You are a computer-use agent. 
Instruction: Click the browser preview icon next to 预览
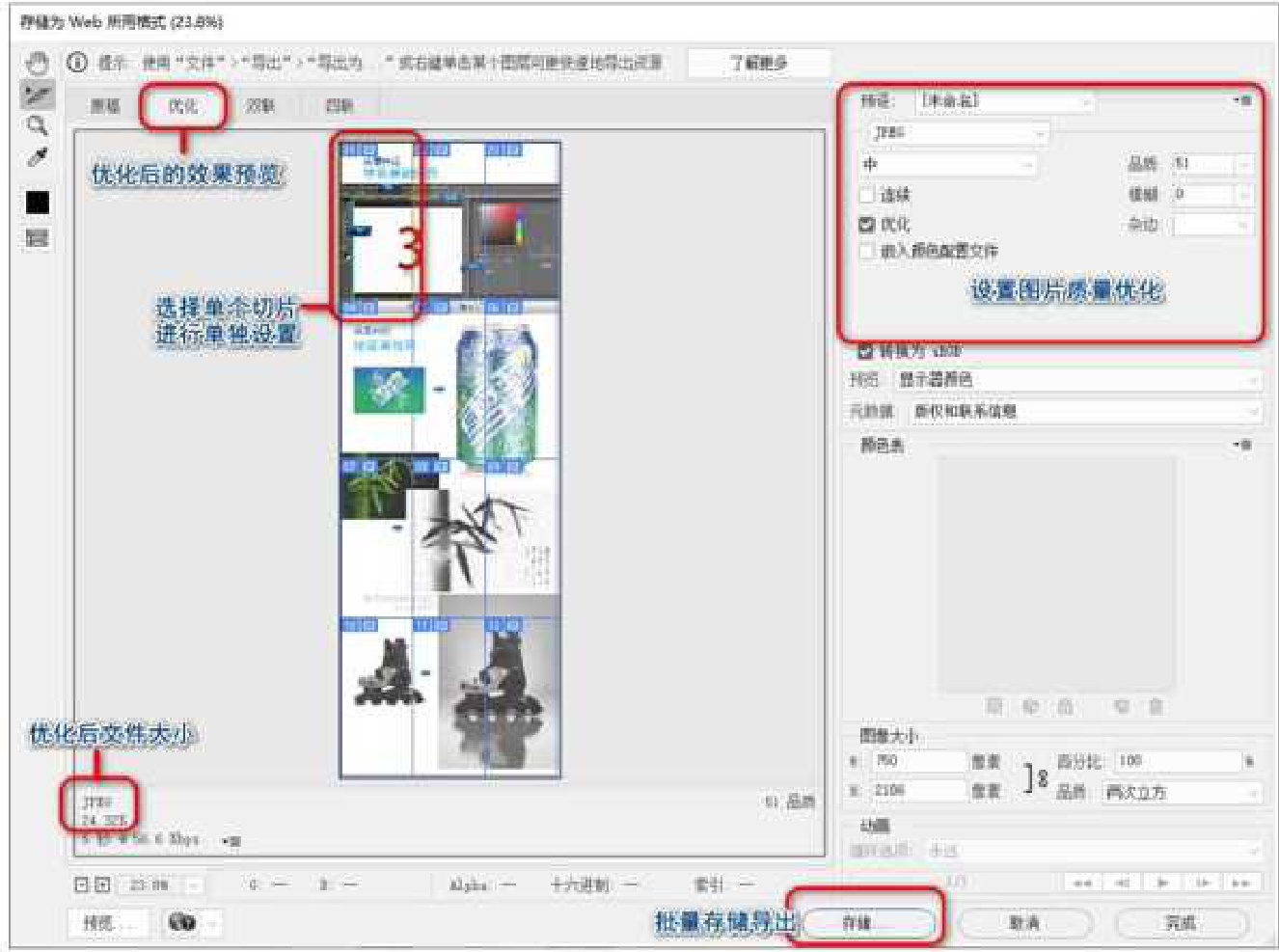point(183,923)
